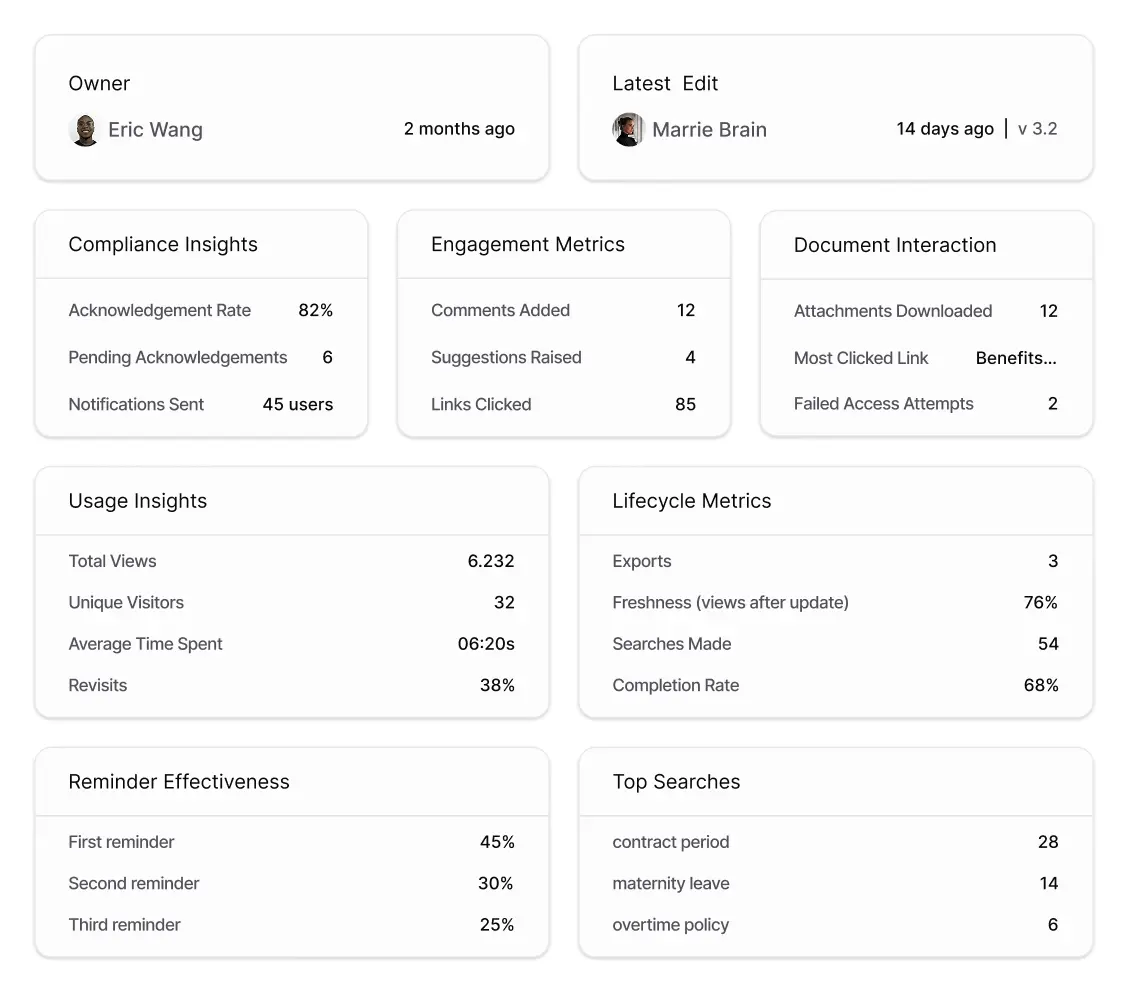The width and height of the screenshot is (1128, 992).
Task: Click Notifications Sent 45 users value
Action: tap(297, 404)
